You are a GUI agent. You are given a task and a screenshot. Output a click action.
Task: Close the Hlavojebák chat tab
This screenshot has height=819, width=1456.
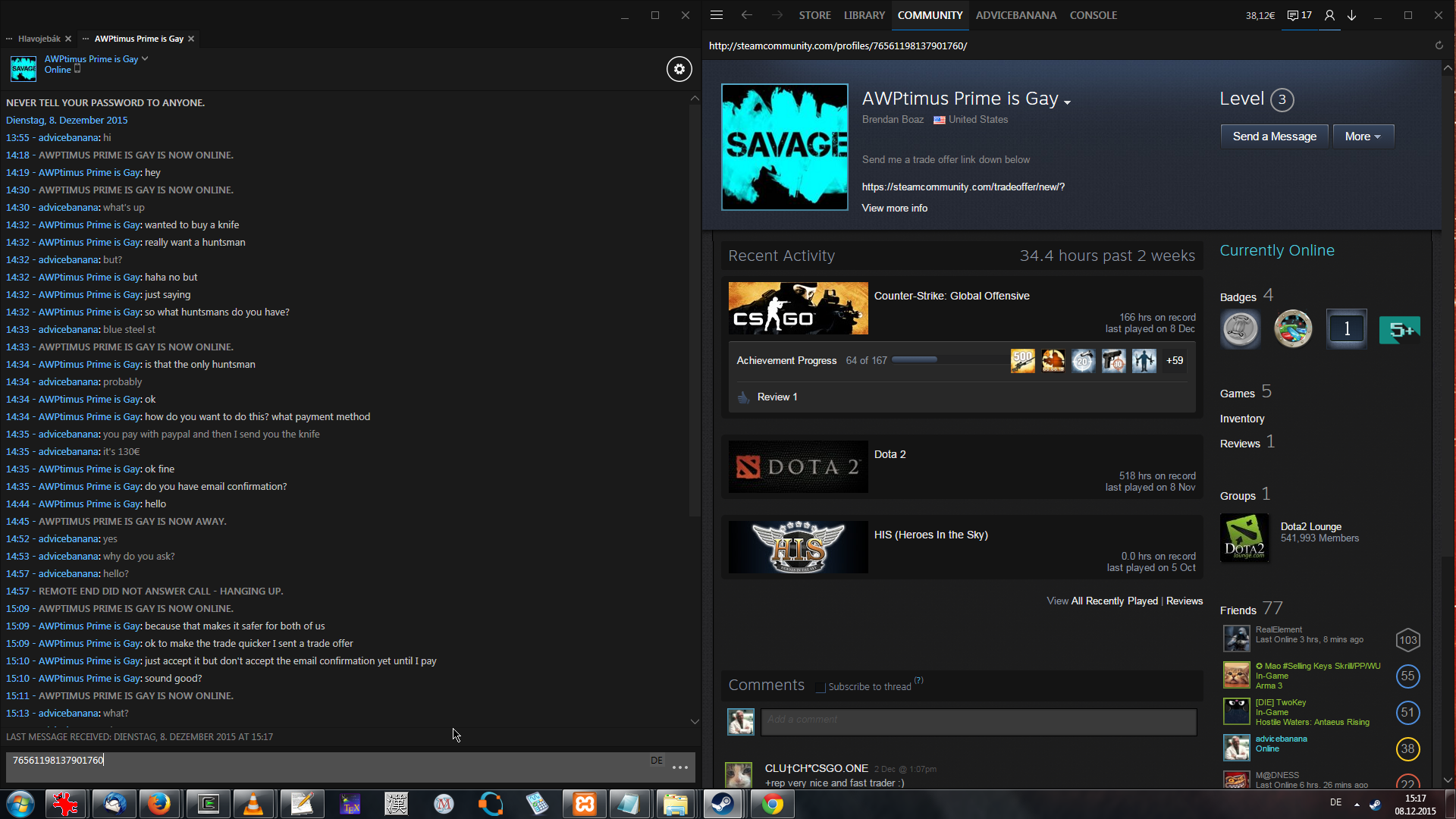pyautogui.click(x=68, y=39)
